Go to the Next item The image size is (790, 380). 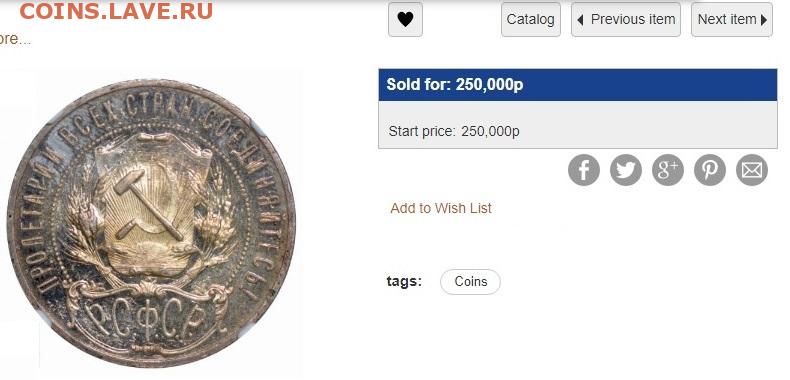pyautogui.click(x=732, y=19)
